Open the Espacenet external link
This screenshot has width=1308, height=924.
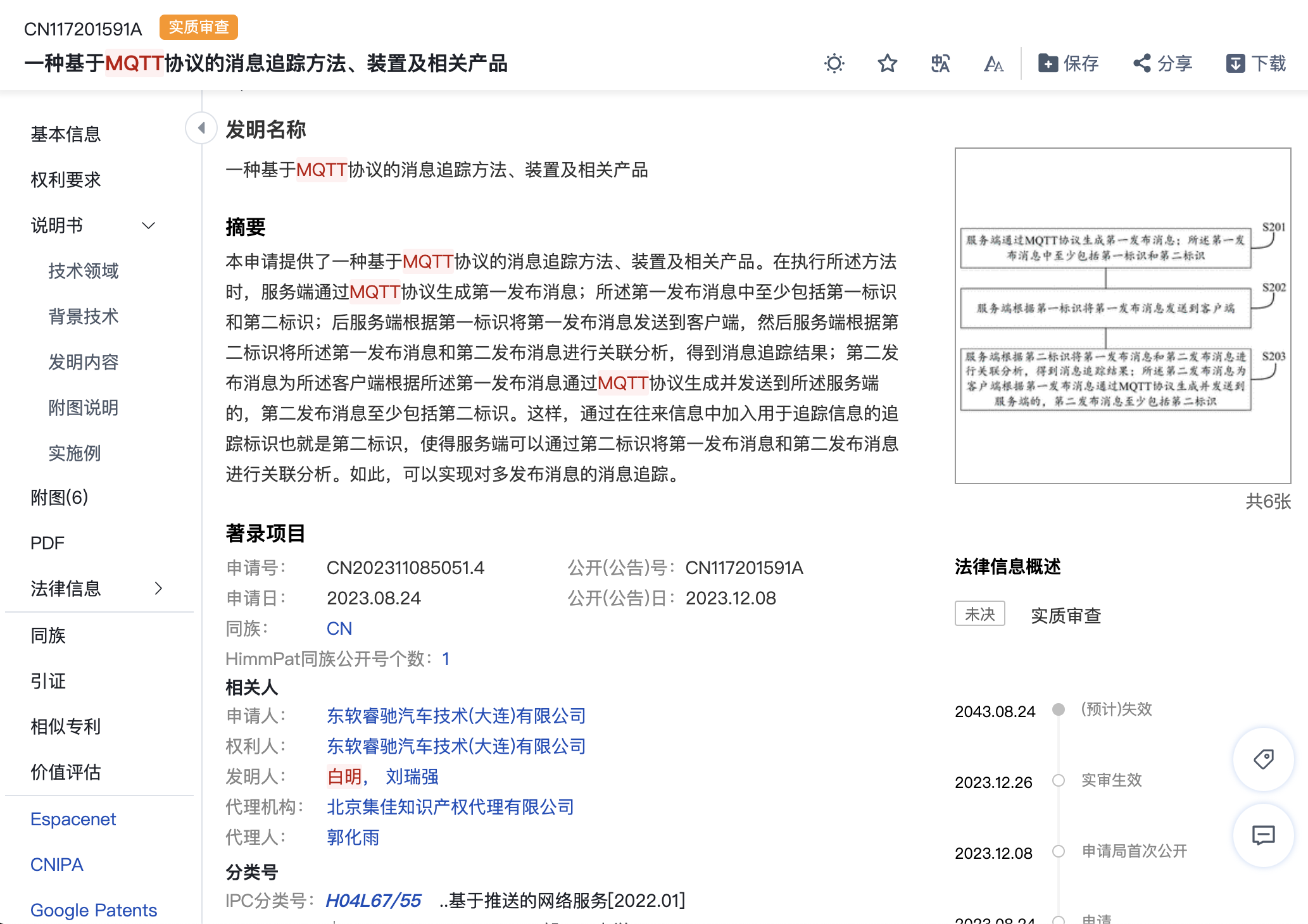(73, 819)
